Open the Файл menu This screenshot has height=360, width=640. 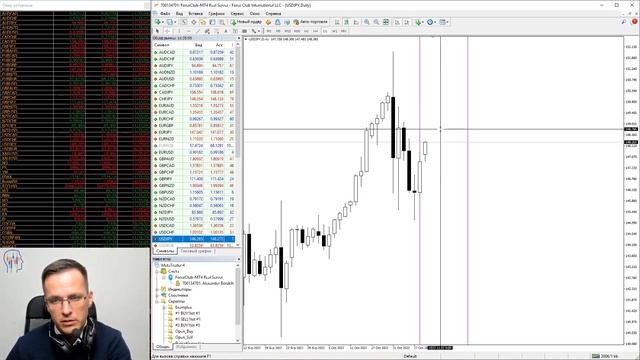pos(165,13)
